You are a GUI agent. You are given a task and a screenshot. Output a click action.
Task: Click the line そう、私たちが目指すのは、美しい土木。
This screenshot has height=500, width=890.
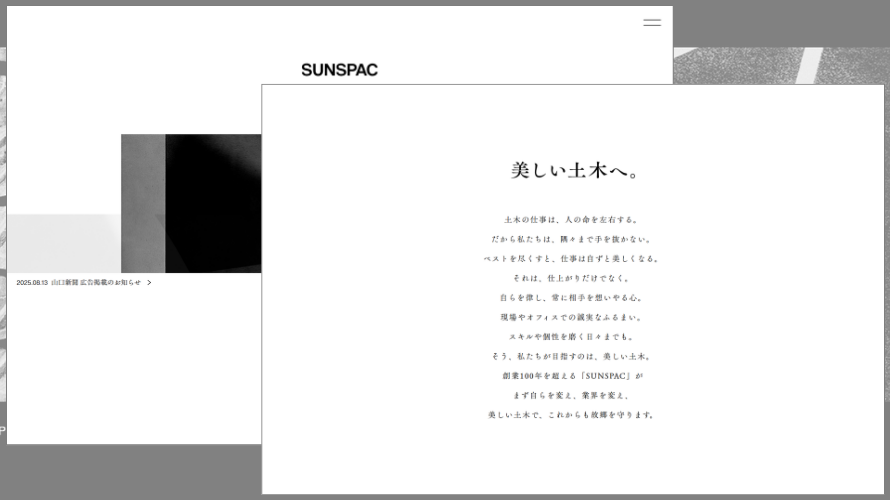pos(573,356)
